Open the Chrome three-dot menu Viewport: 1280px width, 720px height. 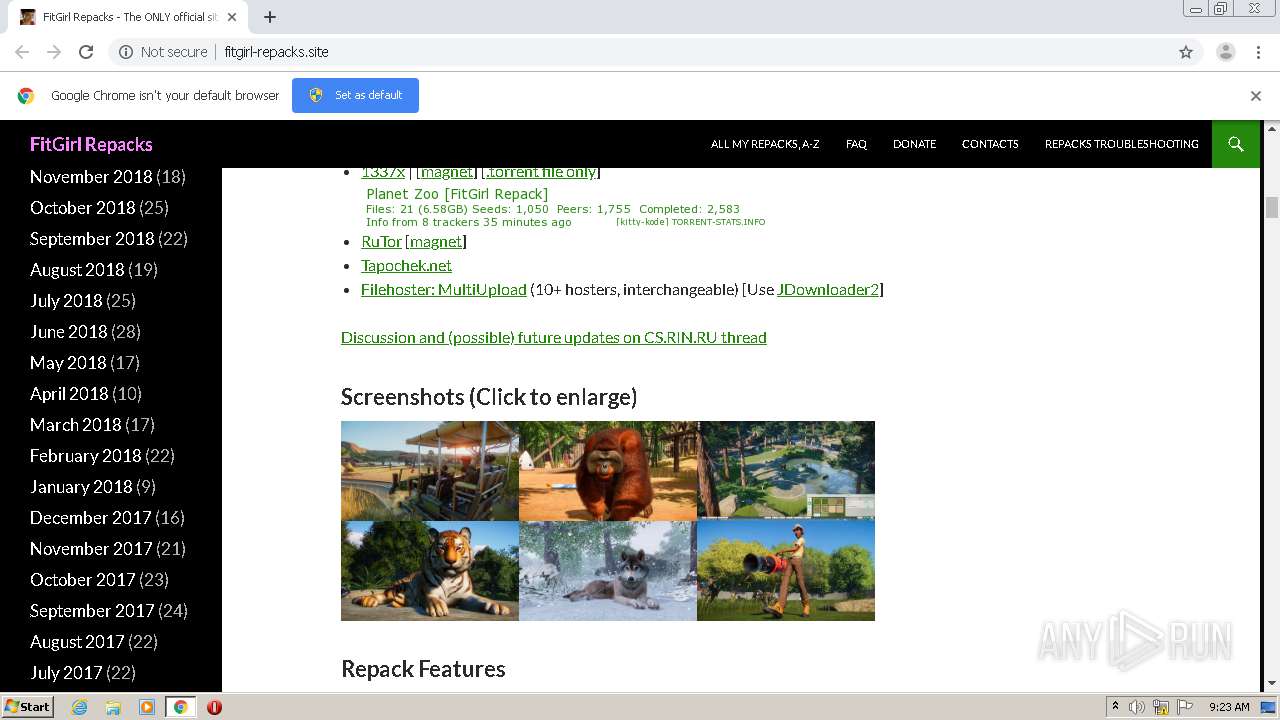click(x=1258, y=52)
